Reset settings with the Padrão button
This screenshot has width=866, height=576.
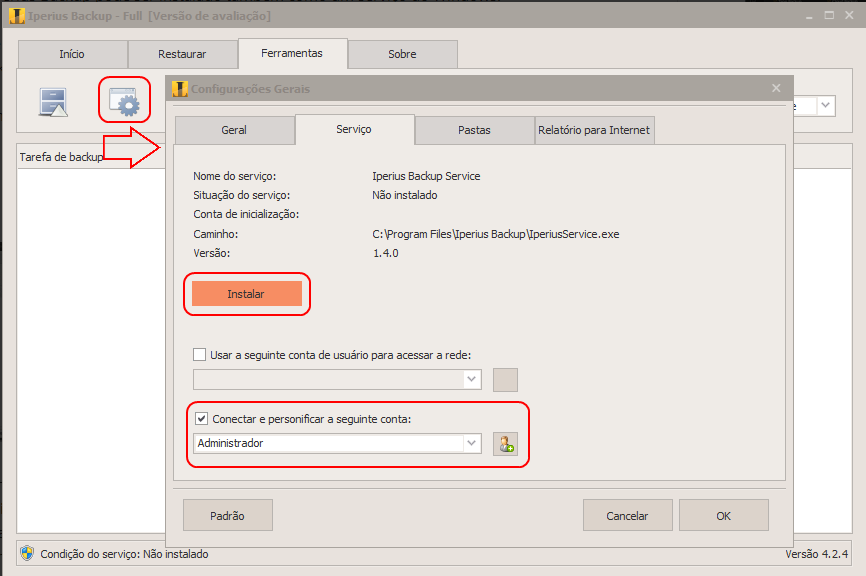(228, 515)
